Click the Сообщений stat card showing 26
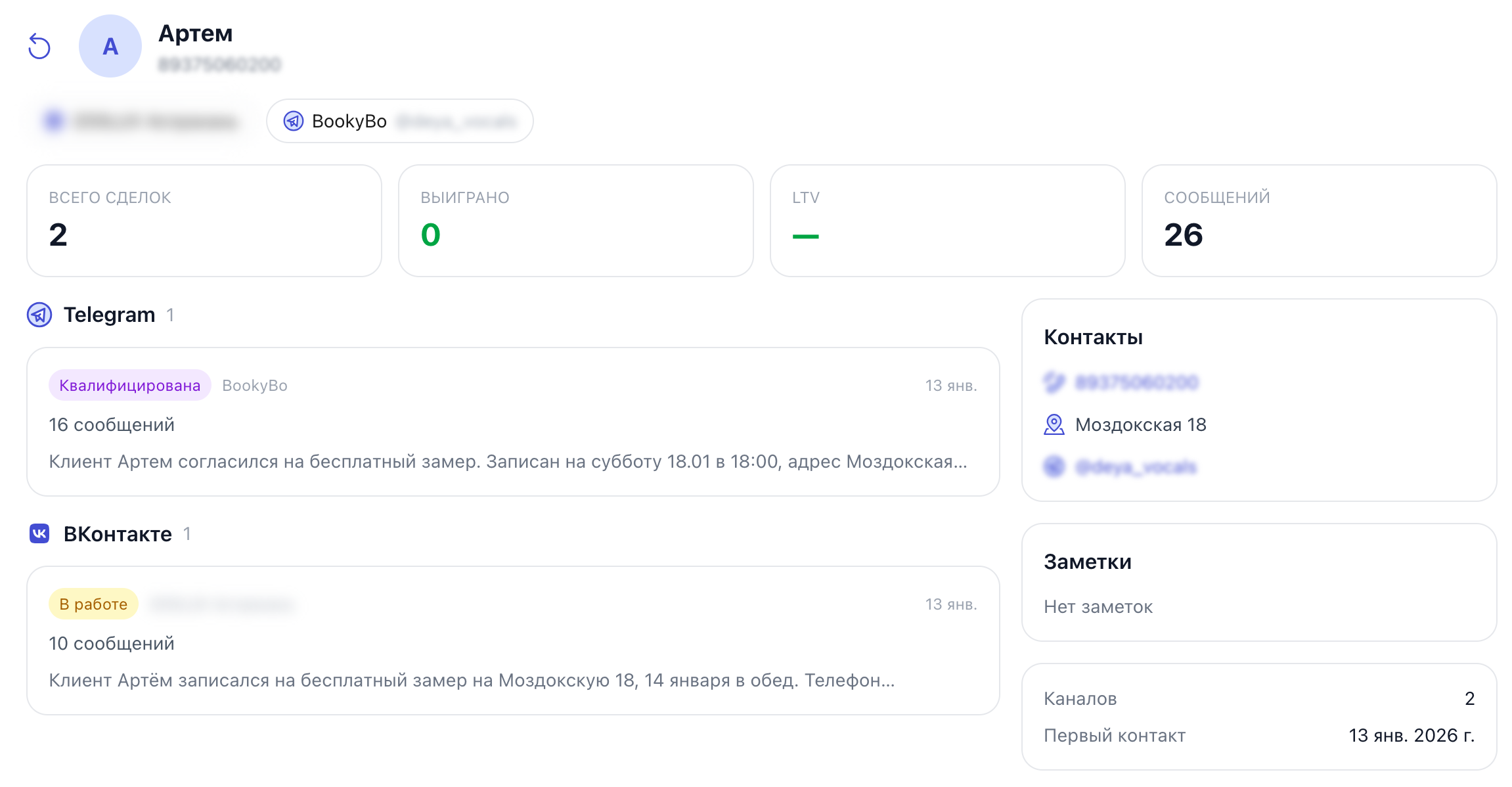This screenshot has height=787, width=1512. pos(1319,221)
